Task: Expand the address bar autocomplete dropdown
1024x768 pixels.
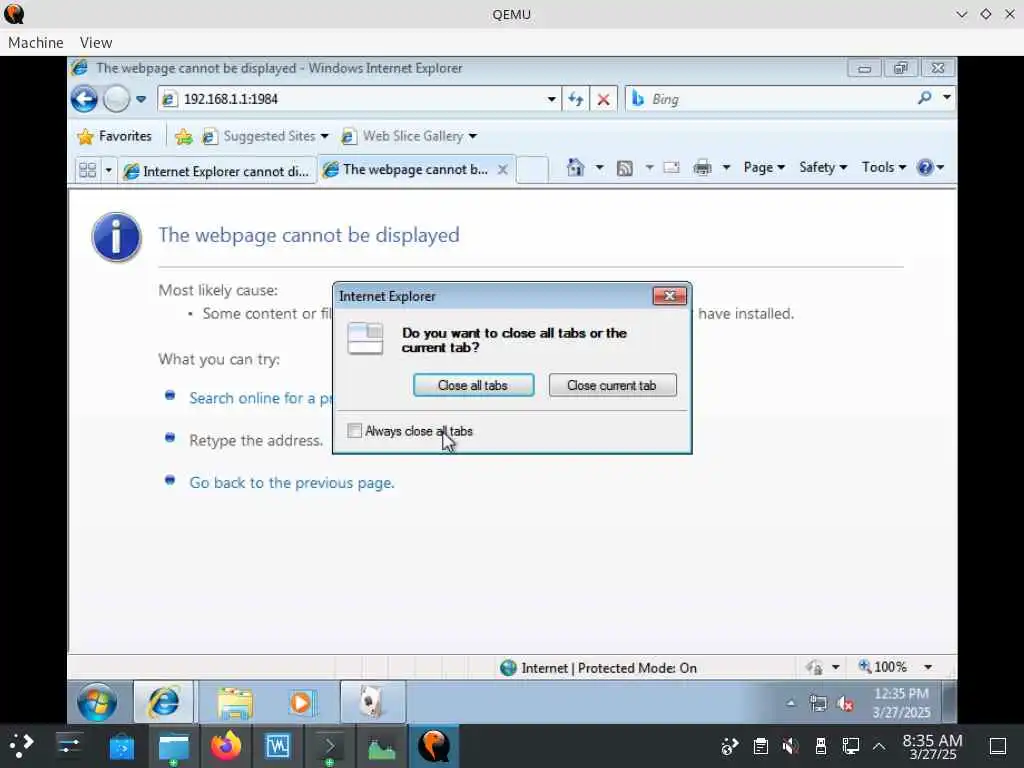Action: 552,99
